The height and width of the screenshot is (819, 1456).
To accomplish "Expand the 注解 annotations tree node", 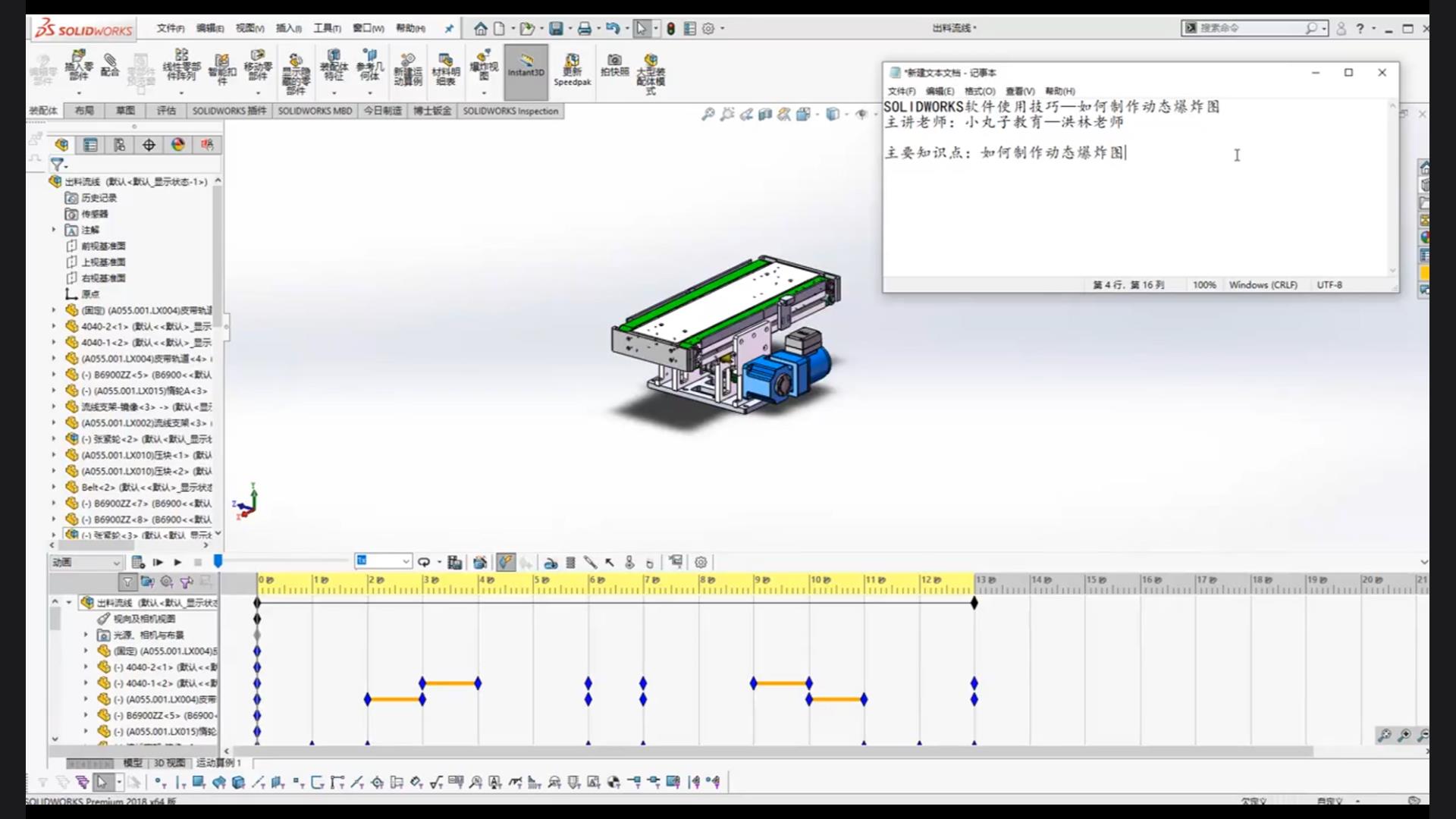I will [54, 229].
